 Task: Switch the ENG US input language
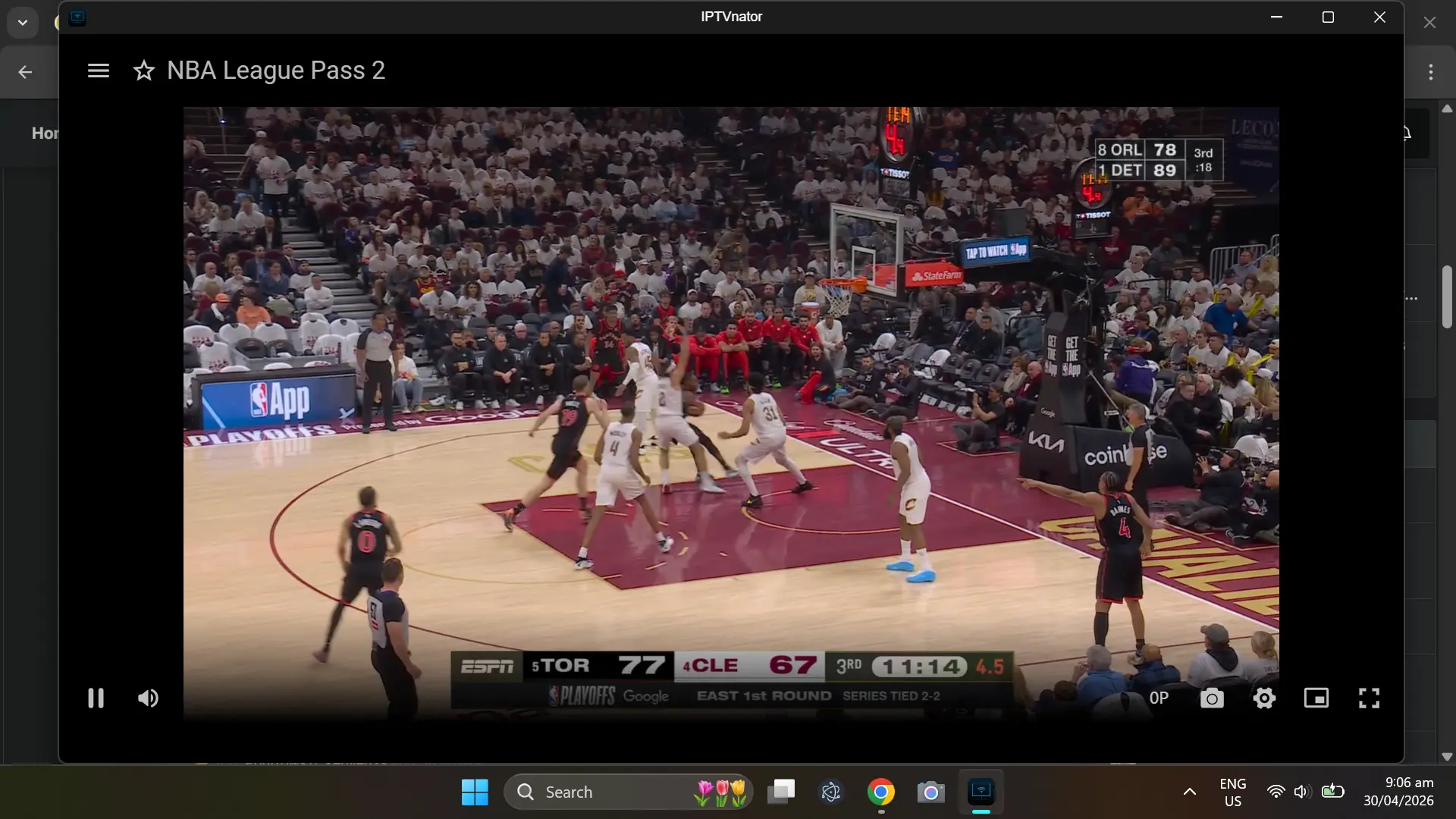pos(1233,792)
